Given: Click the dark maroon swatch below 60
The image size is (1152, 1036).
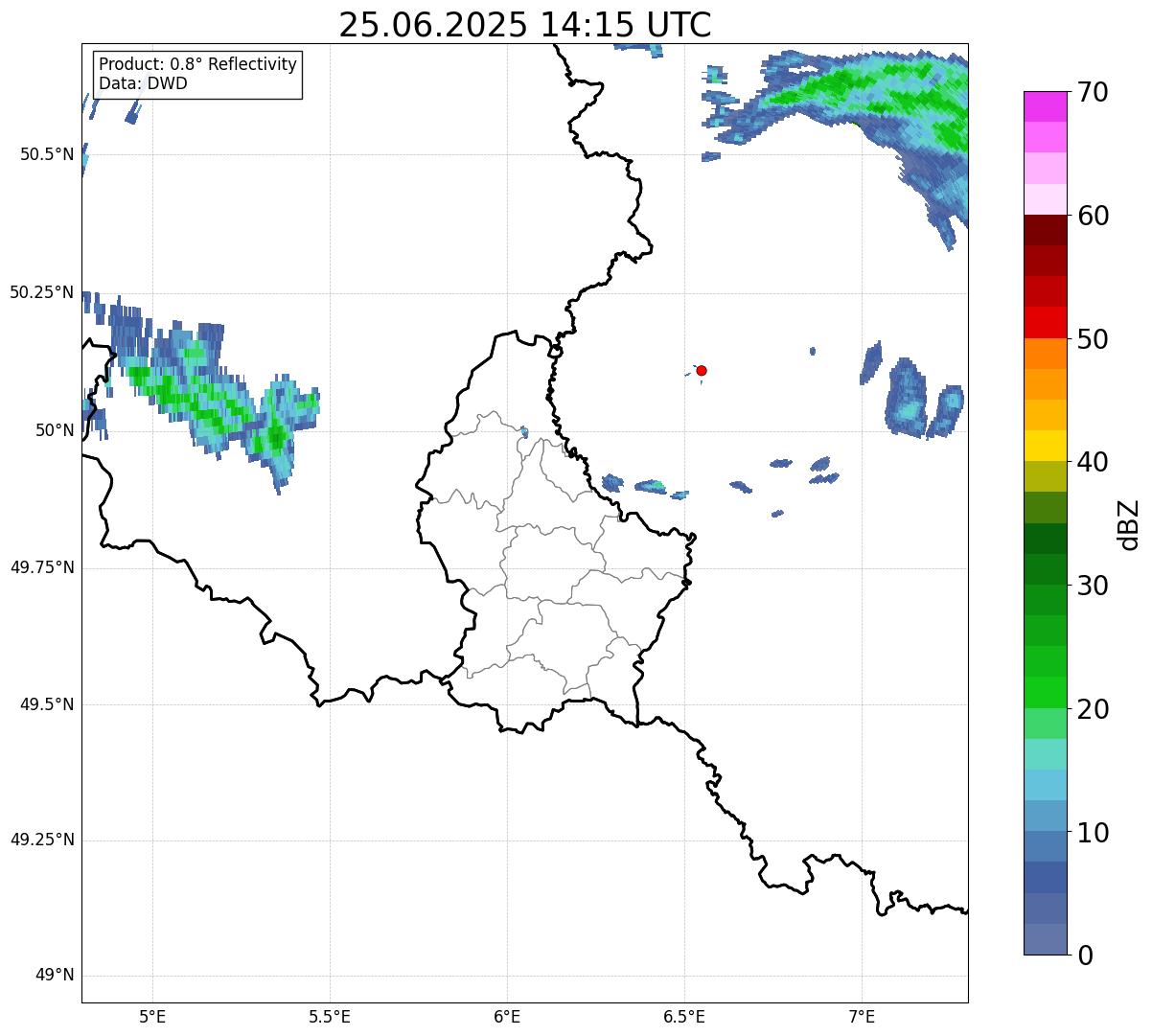Looking at the screenshot, I should [x=1045, y=230].
